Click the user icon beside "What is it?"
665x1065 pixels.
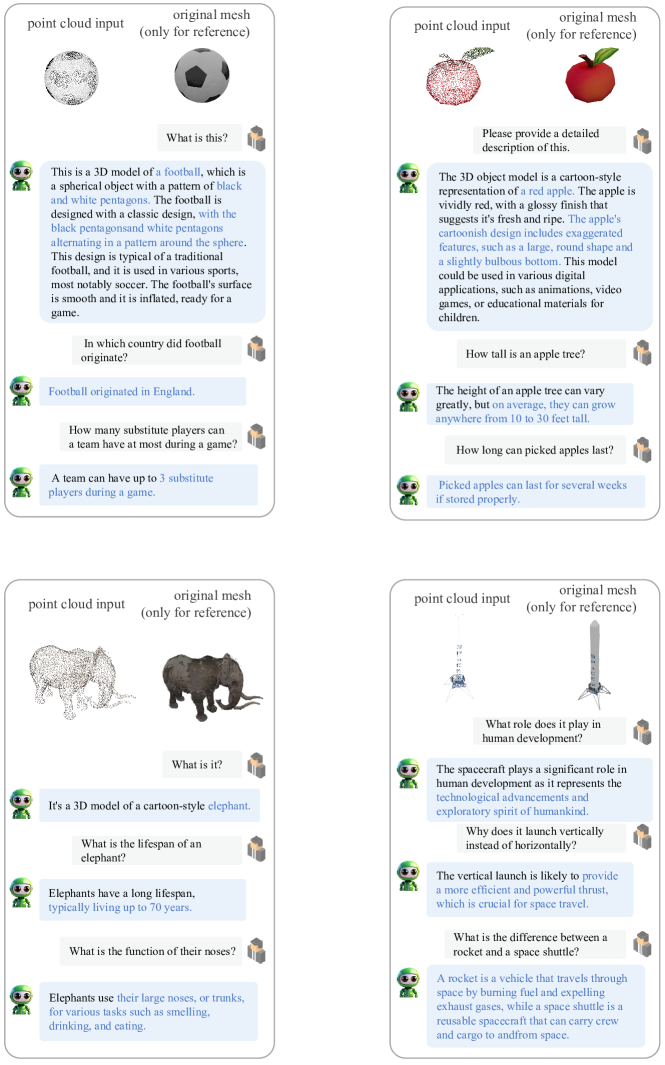tap(256, 765)
